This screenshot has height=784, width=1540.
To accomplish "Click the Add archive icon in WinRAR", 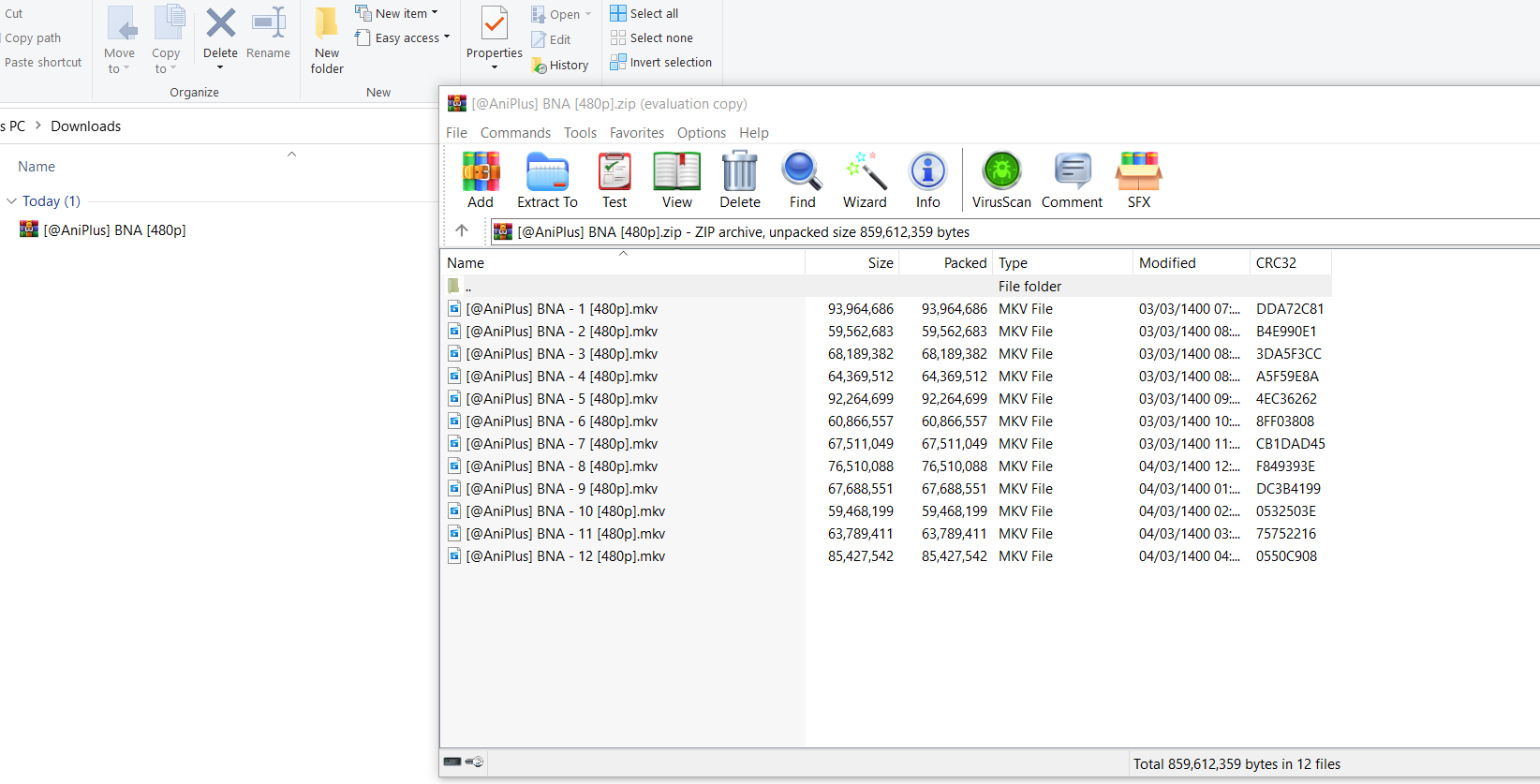I will coord(481,180).
